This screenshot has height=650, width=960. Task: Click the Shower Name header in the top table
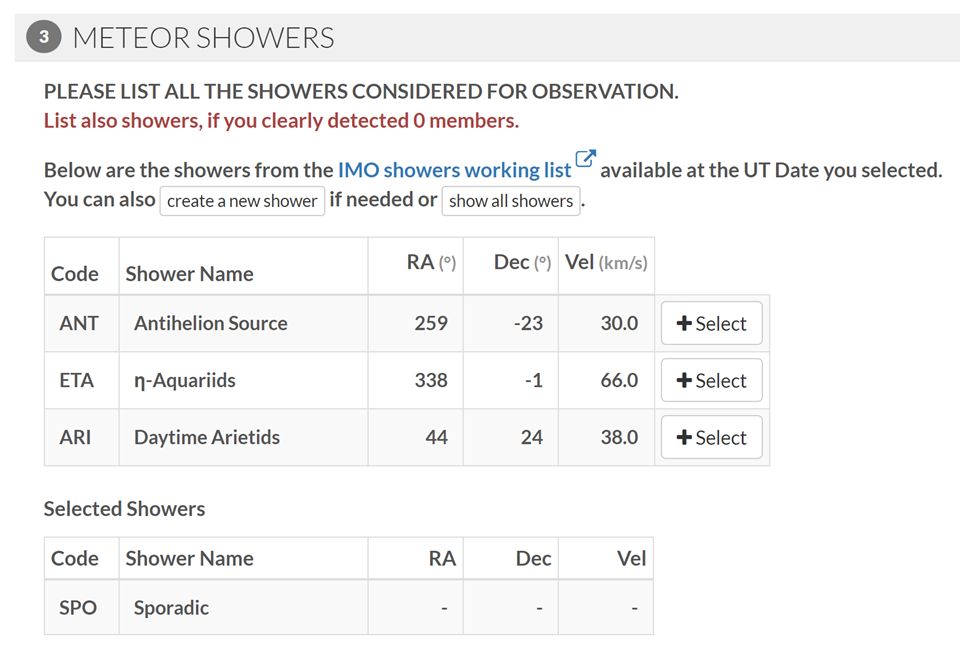[189, 274]
